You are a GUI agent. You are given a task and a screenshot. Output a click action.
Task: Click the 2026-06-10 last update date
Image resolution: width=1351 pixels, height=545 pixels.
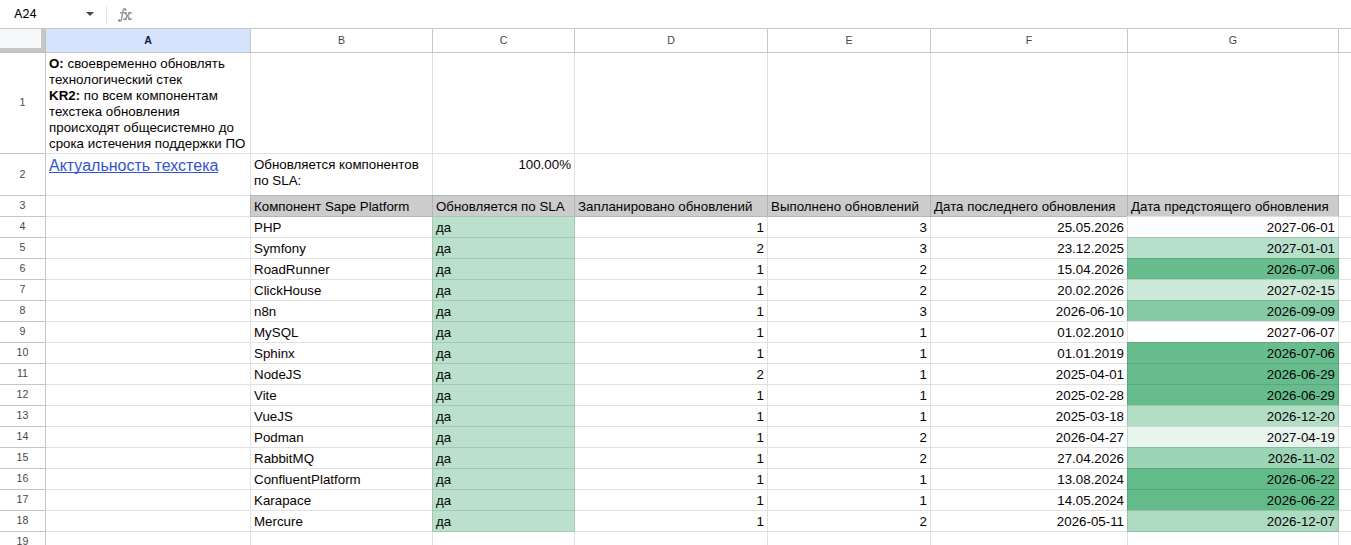pos(1029,311)
